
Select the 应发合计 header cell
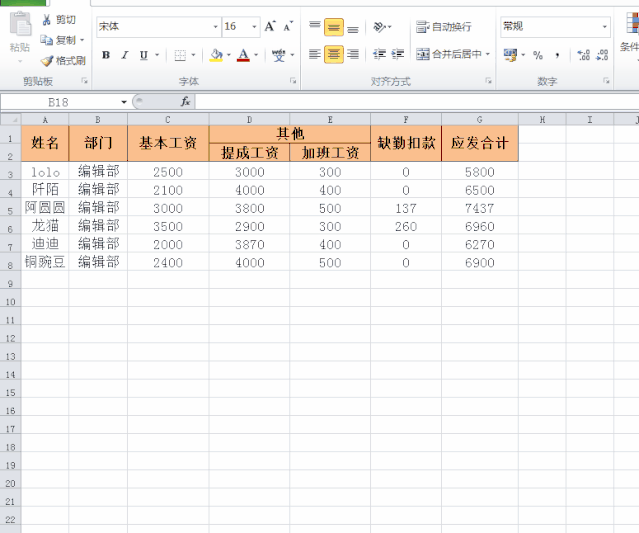tap(479, 143)
